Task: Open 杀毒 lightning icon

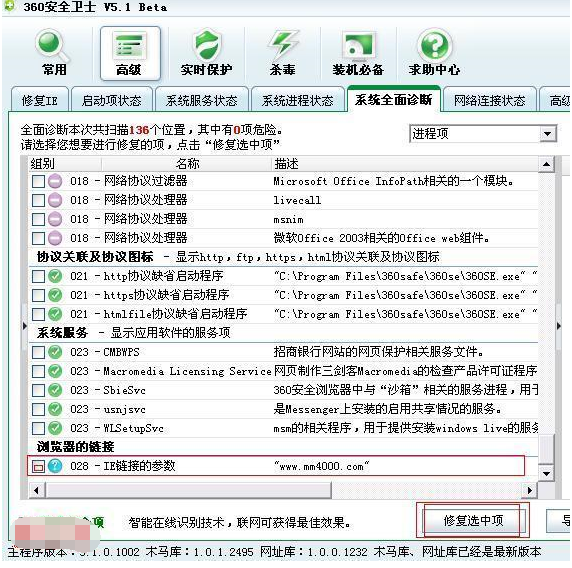Action: tap(283, 53)
